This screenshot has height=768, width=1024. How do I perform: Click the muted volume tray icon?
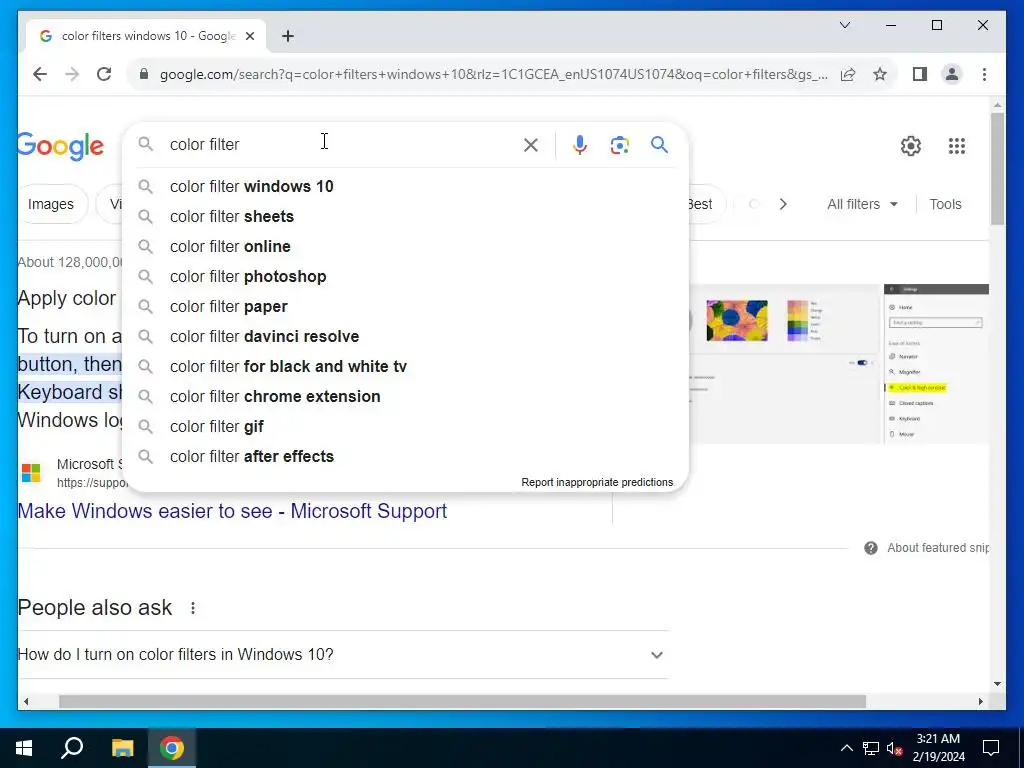894,748
